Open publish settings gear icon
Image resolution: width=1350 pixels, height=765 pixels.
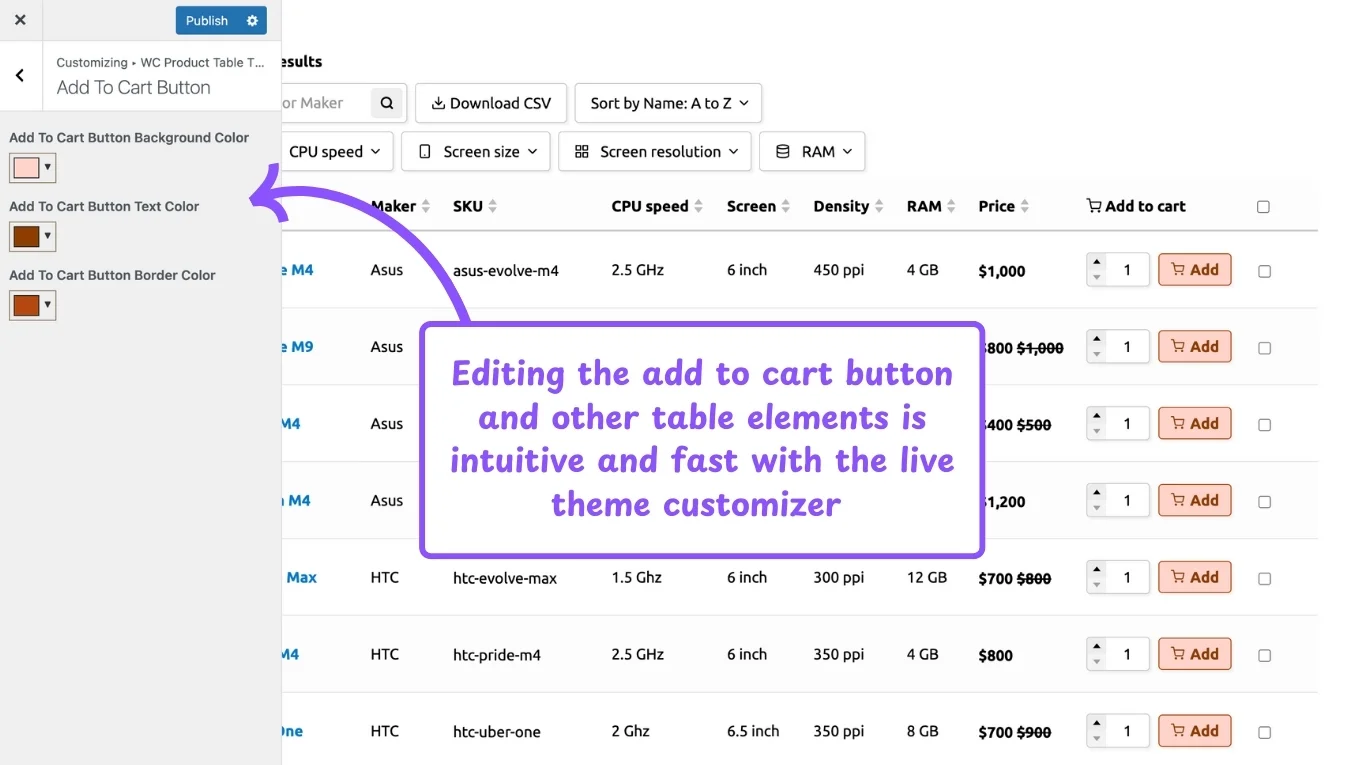tap(252, 20)
